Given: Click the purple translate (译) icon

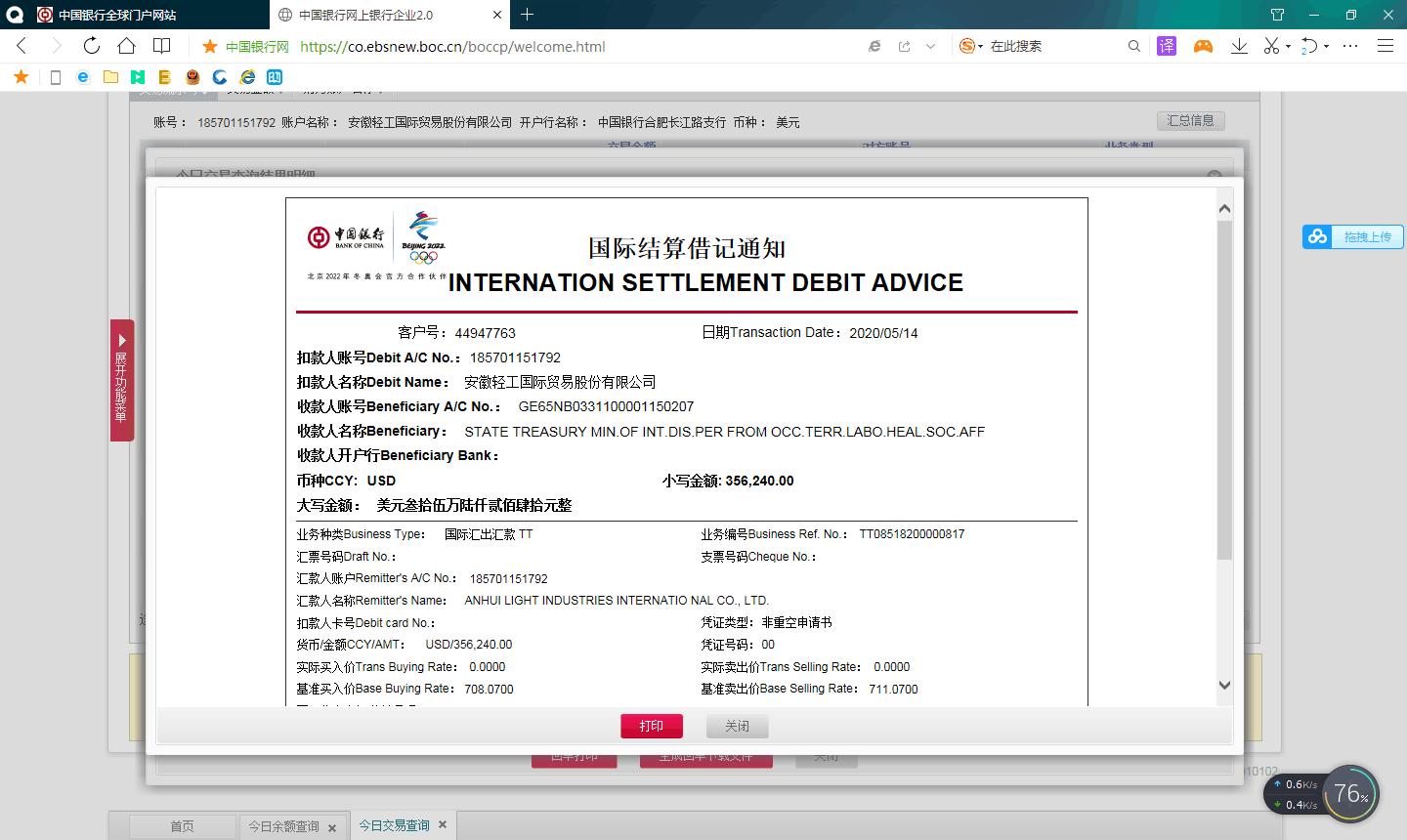Looking at the screenshot, I should click(x=1167, y=46).
